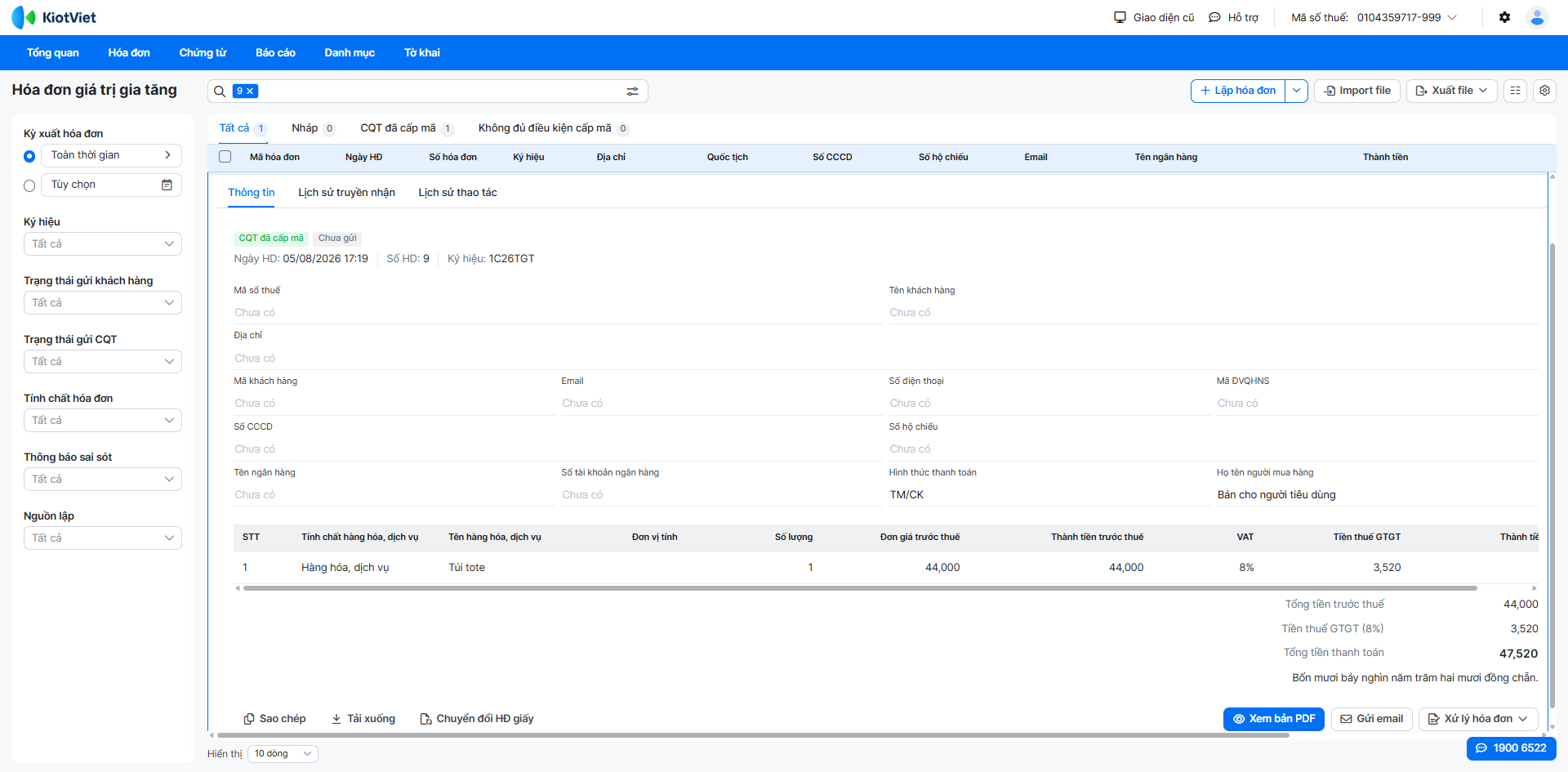Click the Hỗ trợ chat bubble icon
Image resolution: width=1568 pixels, height=772 pixels.
[1214, 17]
